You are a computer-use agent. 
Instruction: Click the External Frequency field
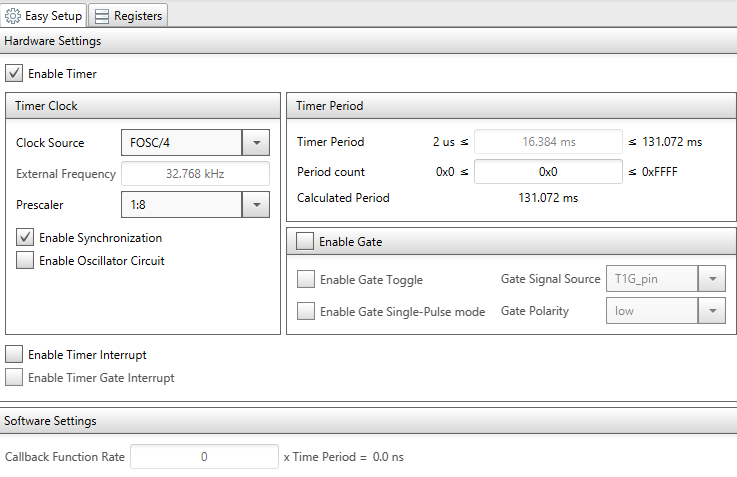click(194, 174)
